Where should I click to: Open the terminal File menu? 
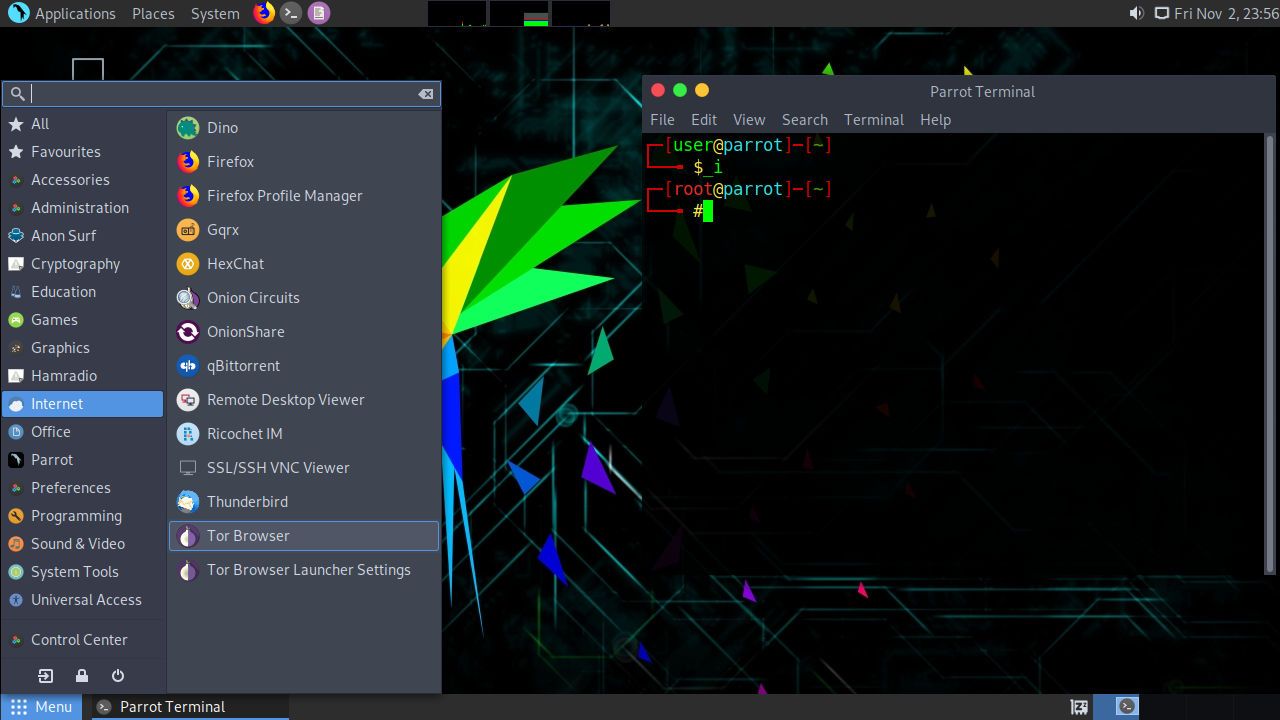point(662,119)
